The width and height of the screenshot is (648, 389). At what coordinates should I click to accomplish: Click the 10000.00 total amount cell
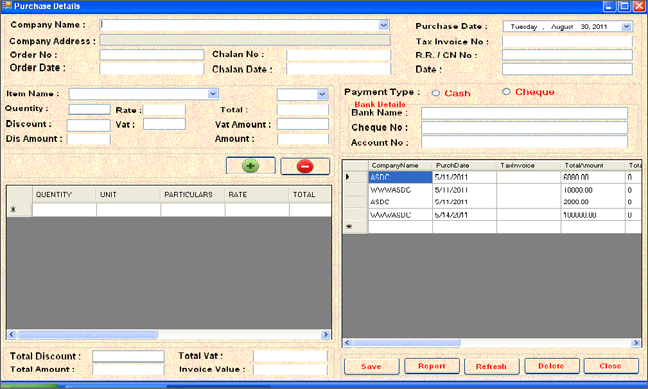[593, 190]
